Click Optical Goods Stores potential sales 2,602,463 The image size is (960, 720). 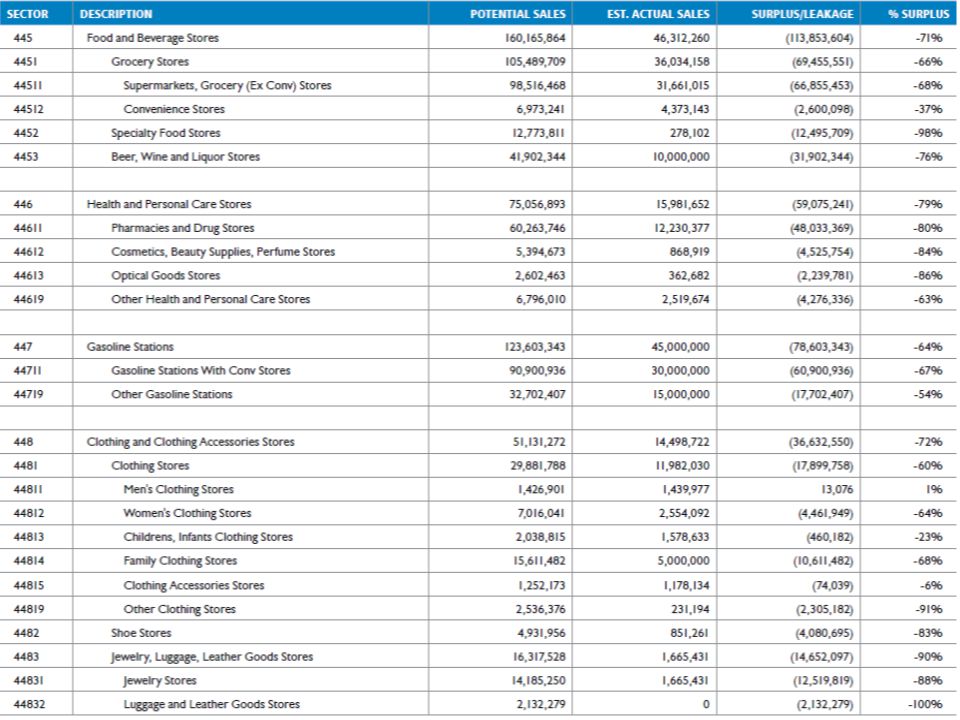(540, 276)
